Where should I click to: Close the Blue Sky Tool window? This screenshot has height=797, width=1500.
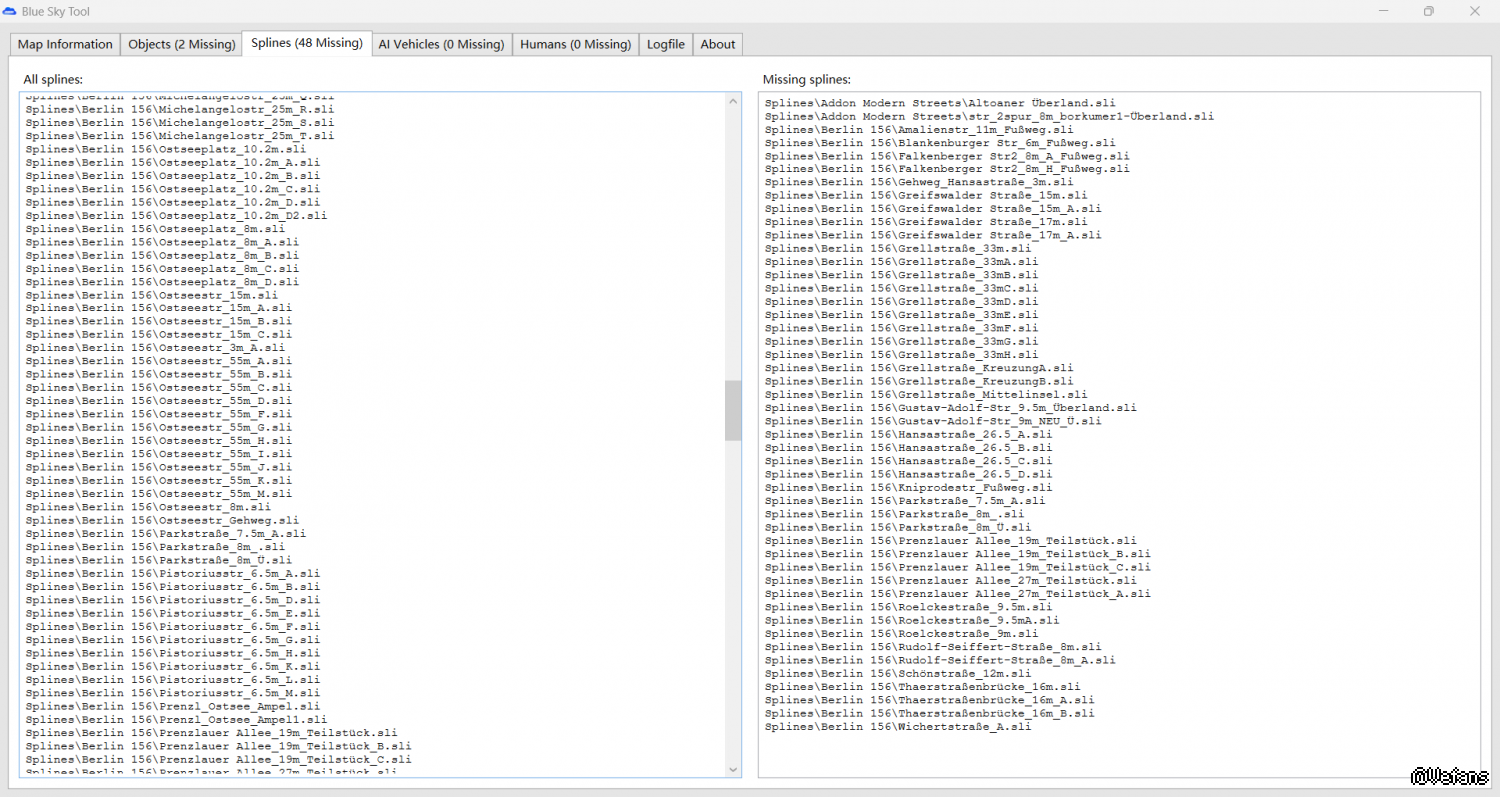coord(1475,11)
